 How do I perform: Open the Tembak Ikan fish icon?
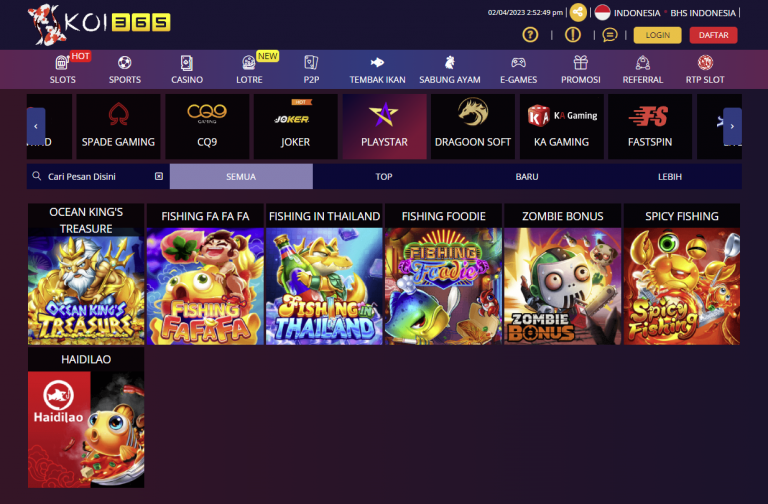377,63
